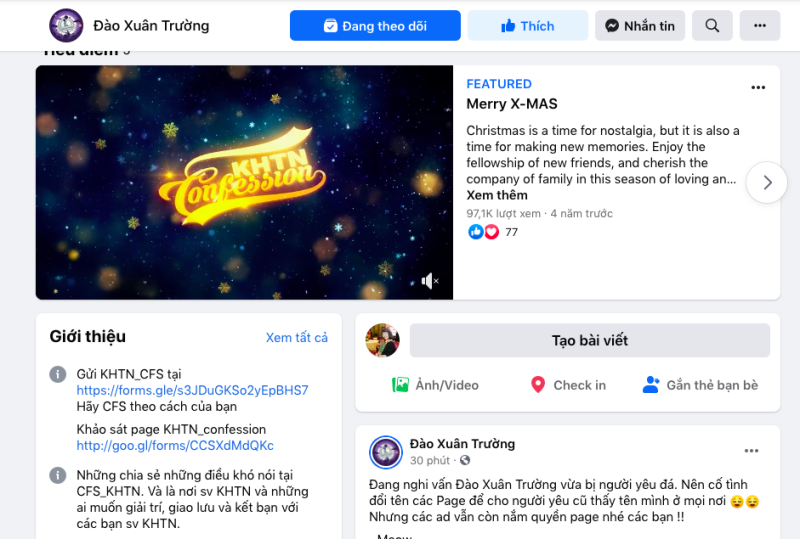Viewport: 800px width, 539px height.
Task: Click the FEATURED label text
Action: pos(499,84)
